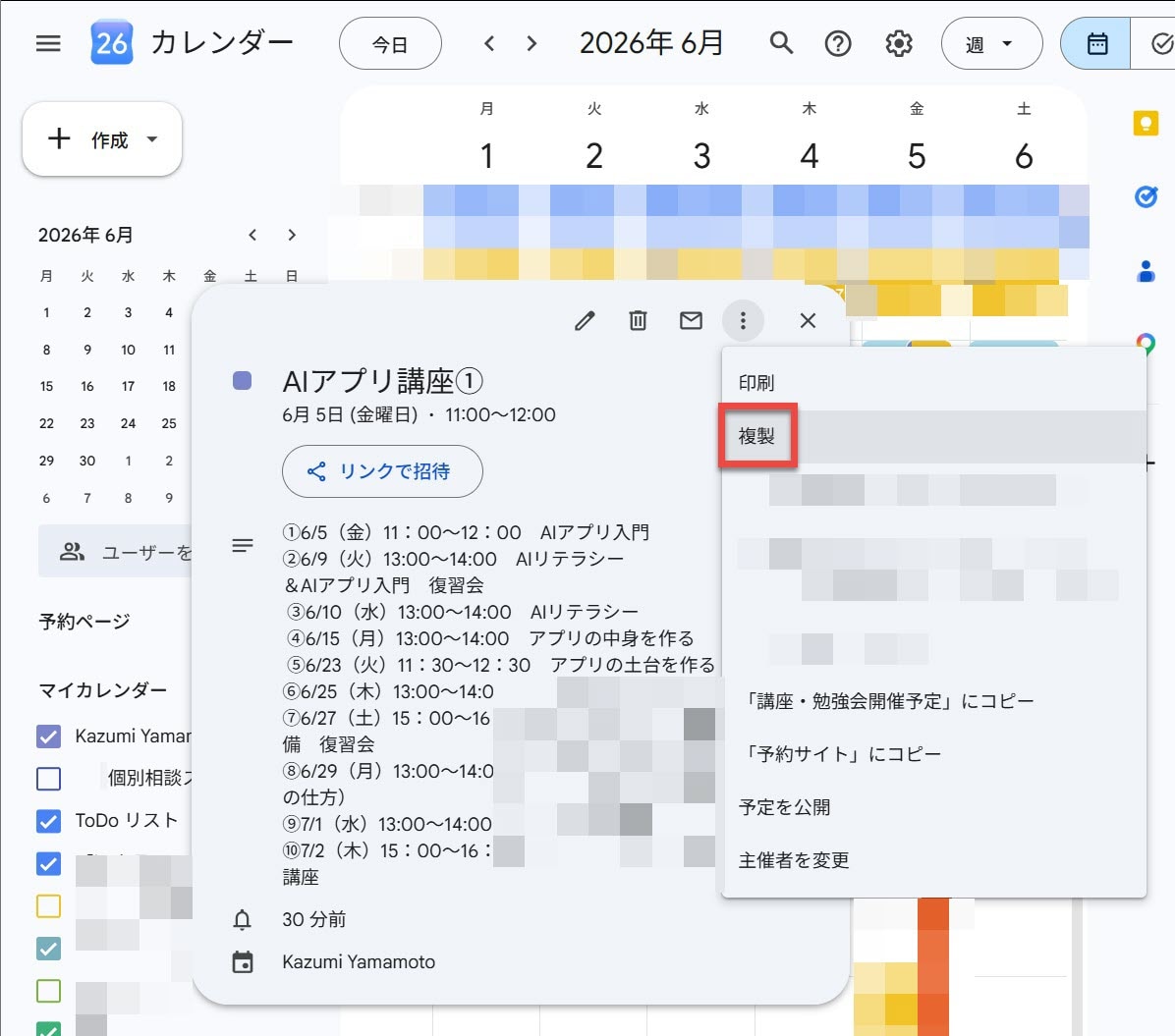Viewport: 1175px width, 1036px height.
Task: Open the 週 view dropdown
Action: [991, 44]
